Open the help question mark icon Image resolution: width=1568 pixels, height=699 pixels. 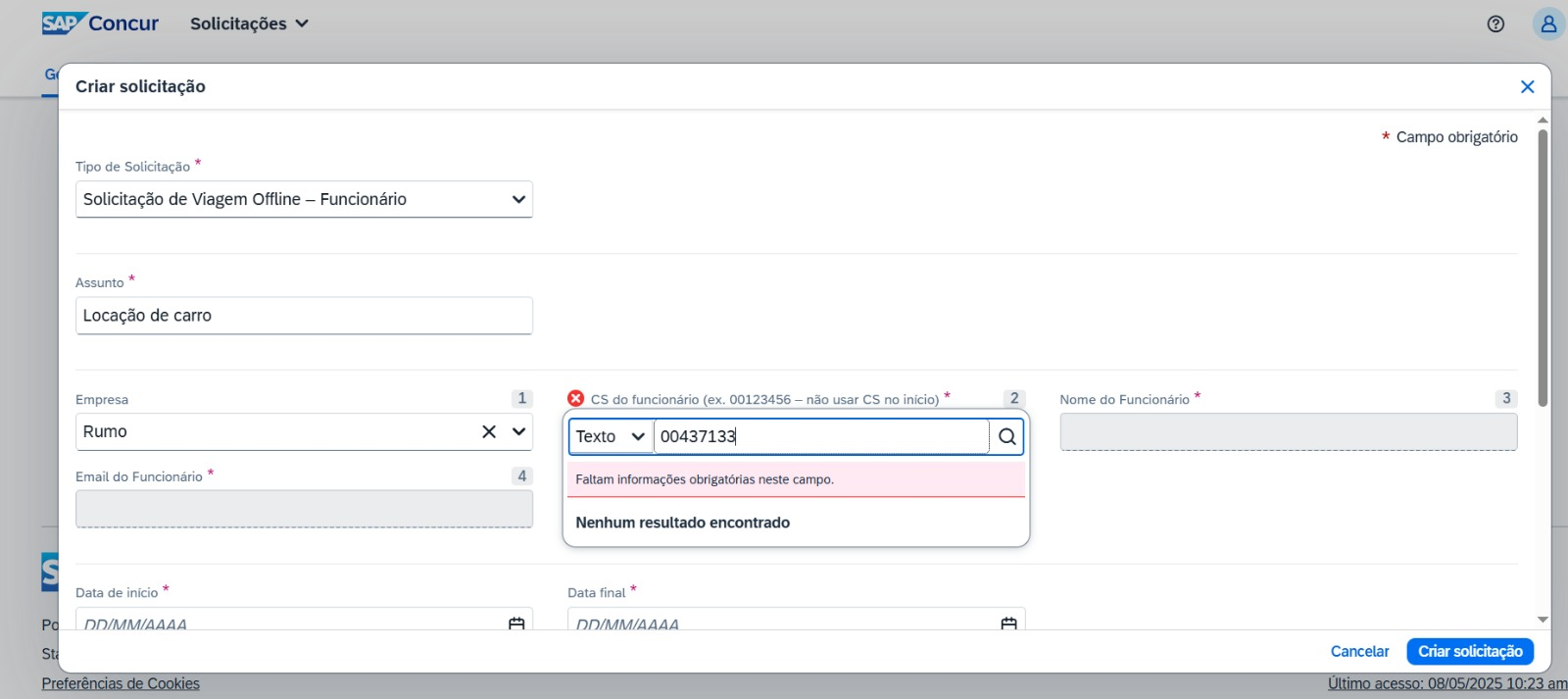(1495, 24)
